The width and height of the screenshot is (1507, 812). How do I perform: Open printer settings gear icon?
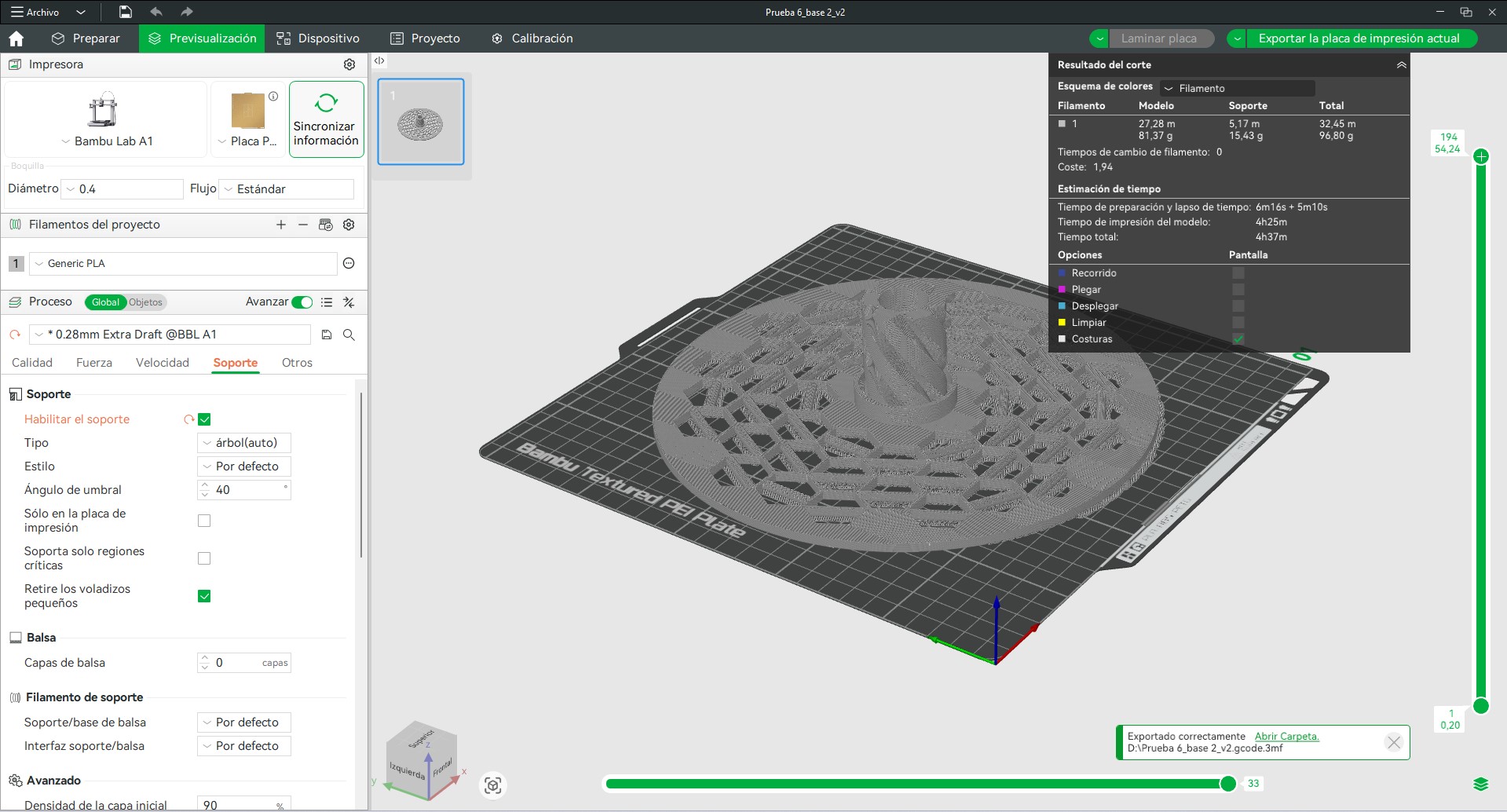pyautogui.click(x=349, y=64)
